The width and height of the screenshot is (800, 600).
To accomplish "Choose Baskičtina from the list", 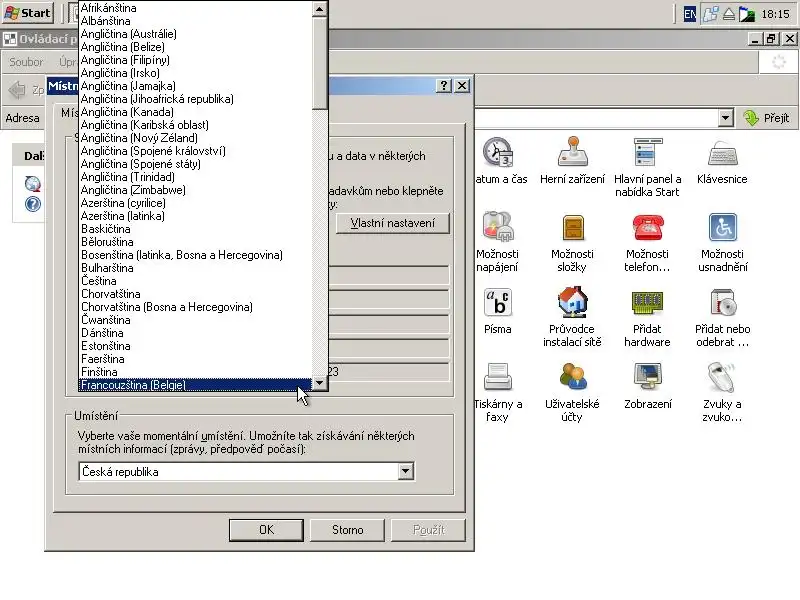I will click(196, 229).
